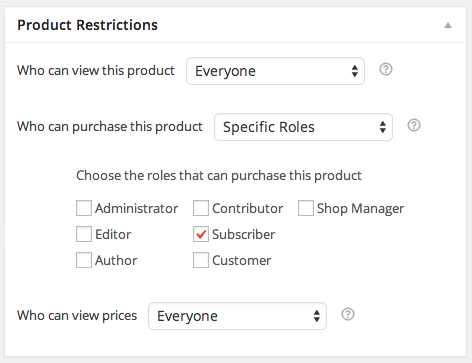Uncheck the Subscriber role checkbox
472x363 pixels.
[x=201, y=234]
